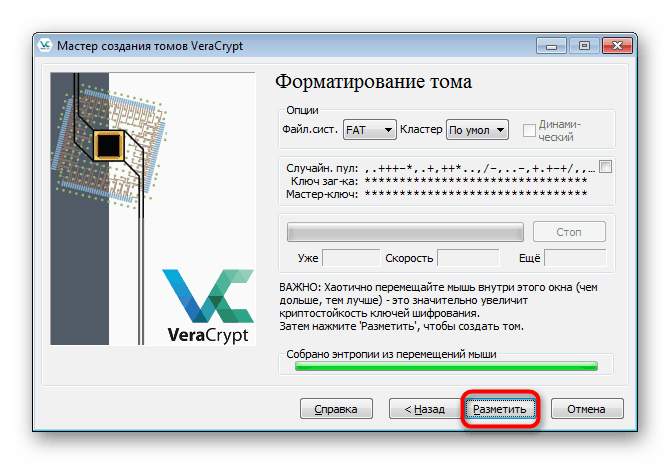Viewport: 670px width, 464px height.
Task: Enable the Динамический checkbox
Action: (529, 130)
